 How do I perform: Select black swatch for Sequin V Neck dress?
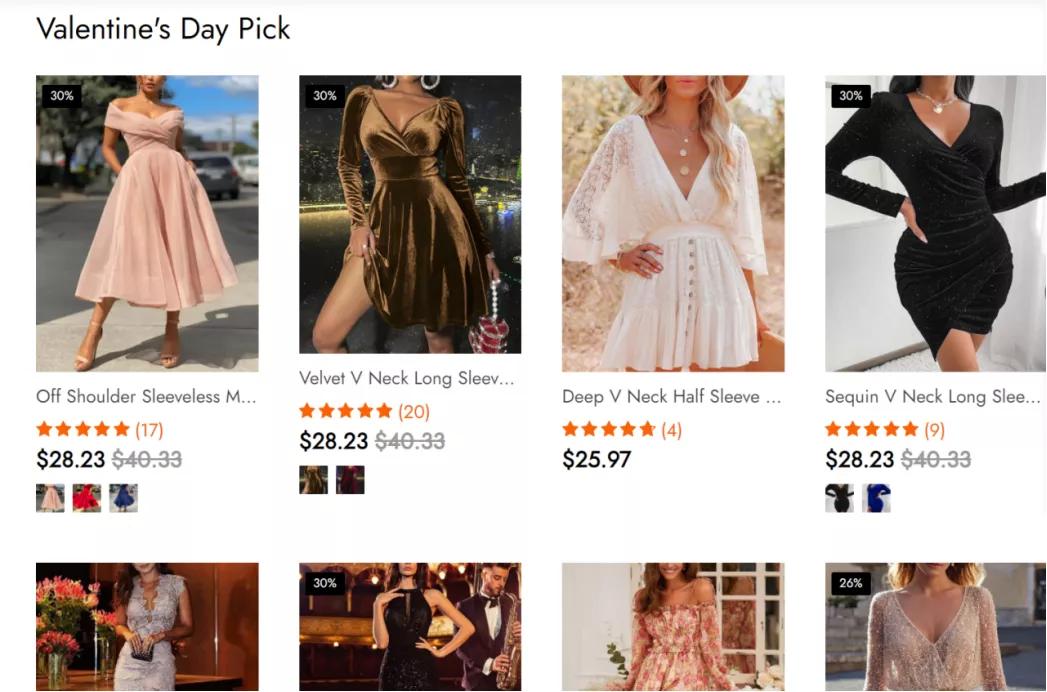(839, 498)
